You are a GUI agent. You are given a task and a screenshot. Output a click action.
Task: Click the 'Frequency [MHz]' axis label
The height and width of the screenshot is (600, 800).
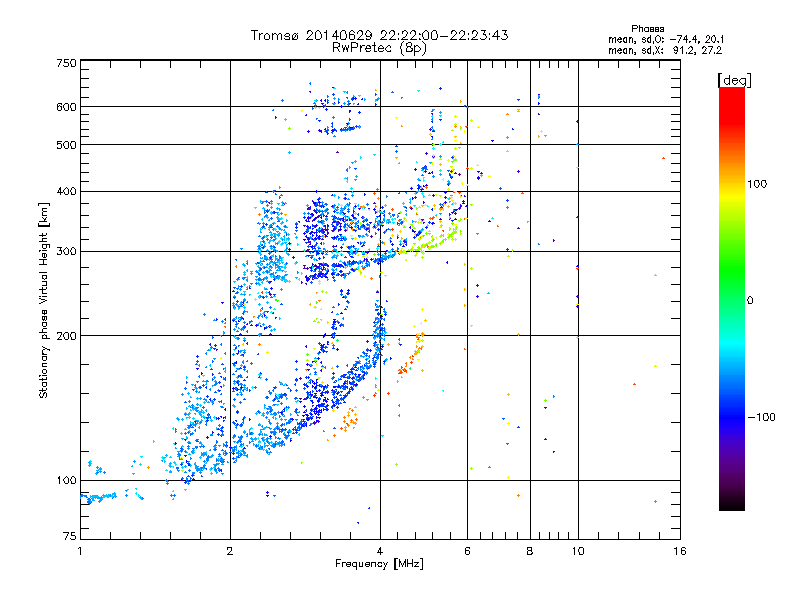(379, 564)
